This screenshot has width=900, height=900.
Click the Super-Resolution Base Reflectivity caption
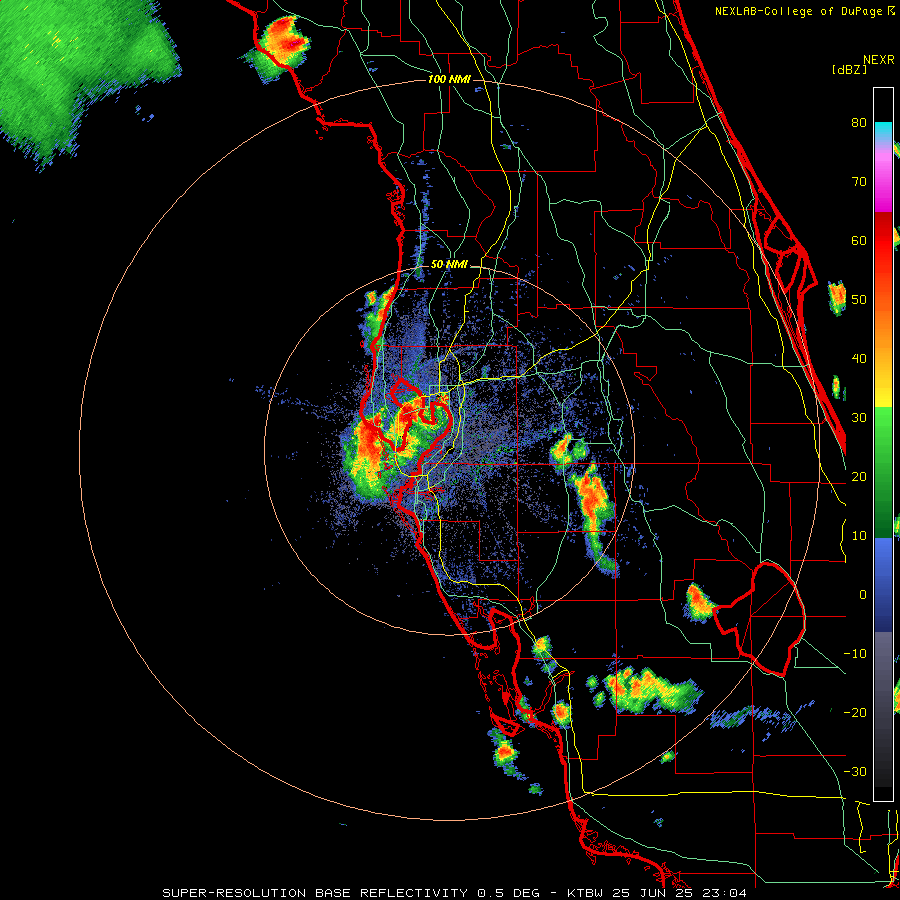pos(455,893)
